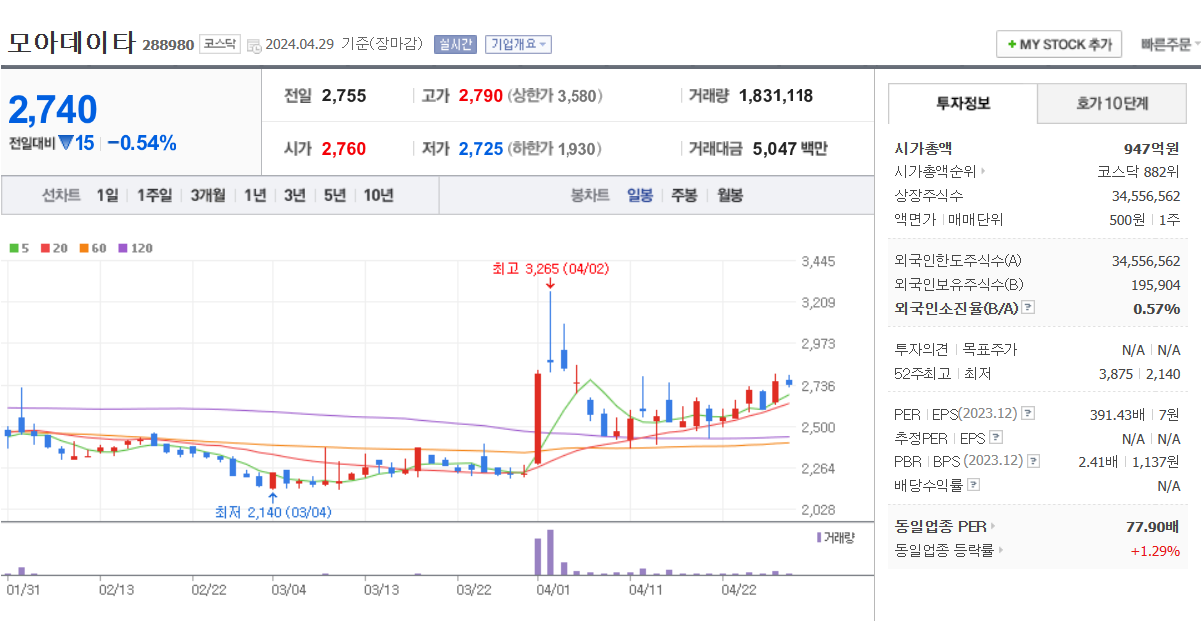Image resolution: width=1201 pixels, height=621 pixels.
Task: Click the 외국인소진율 value 0.57%
Action: (1156, 308)
